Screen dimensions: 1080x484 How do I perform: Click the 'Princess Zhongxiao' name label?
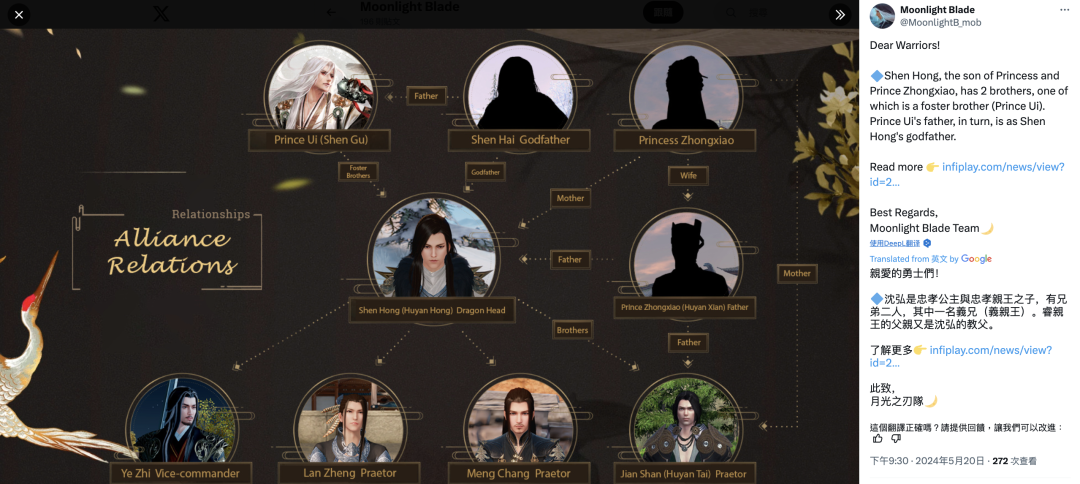tap(685, 140)
